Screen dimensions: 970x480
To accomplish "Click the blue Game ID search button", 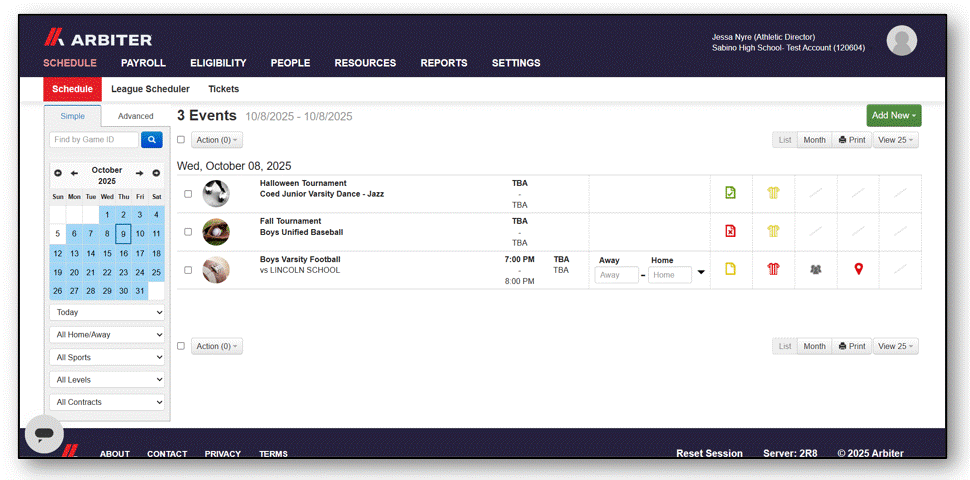I will pos(152,140).
